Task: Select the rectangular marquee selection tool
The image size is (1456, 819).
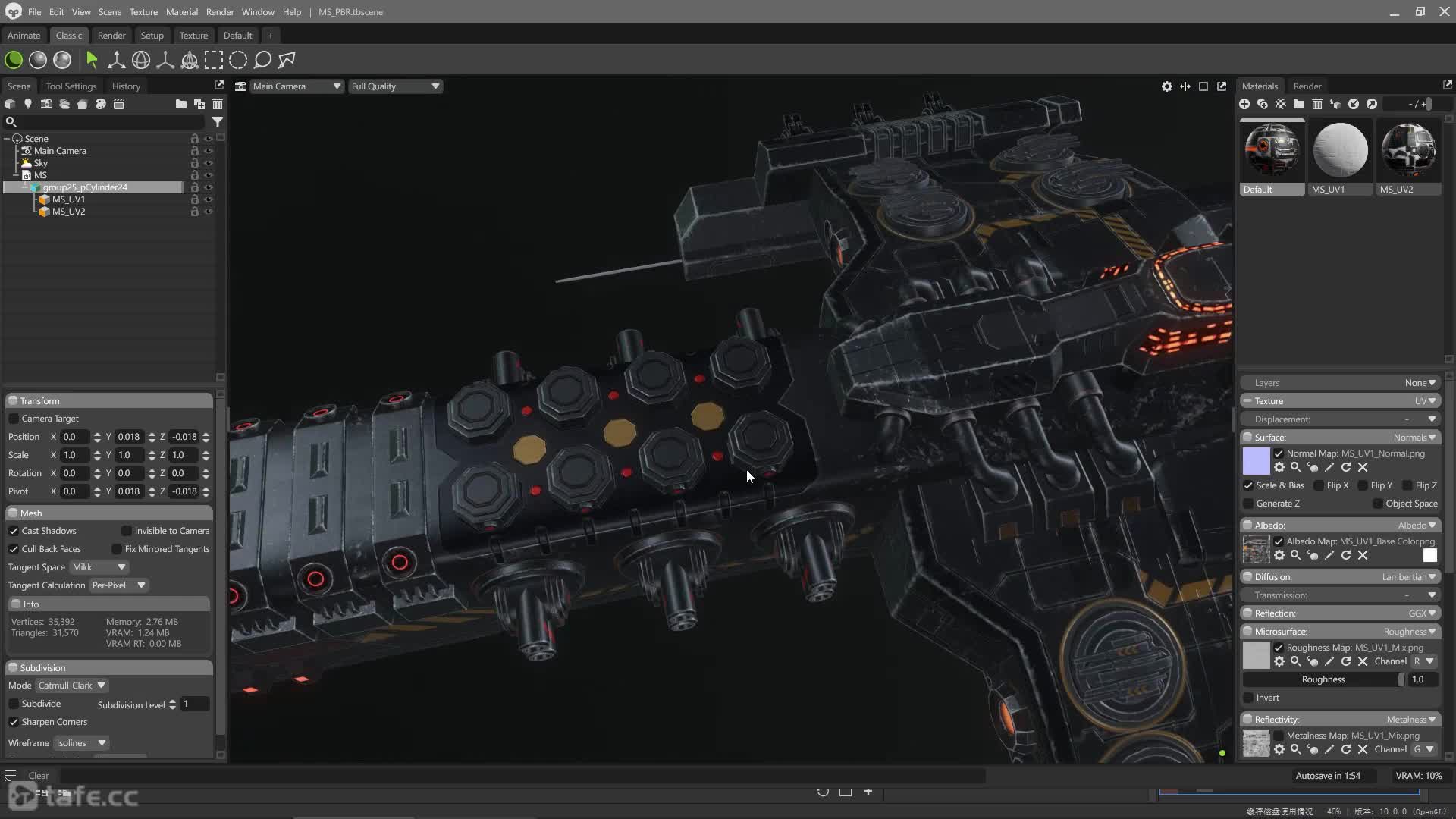Action: [x=214, y=60]
